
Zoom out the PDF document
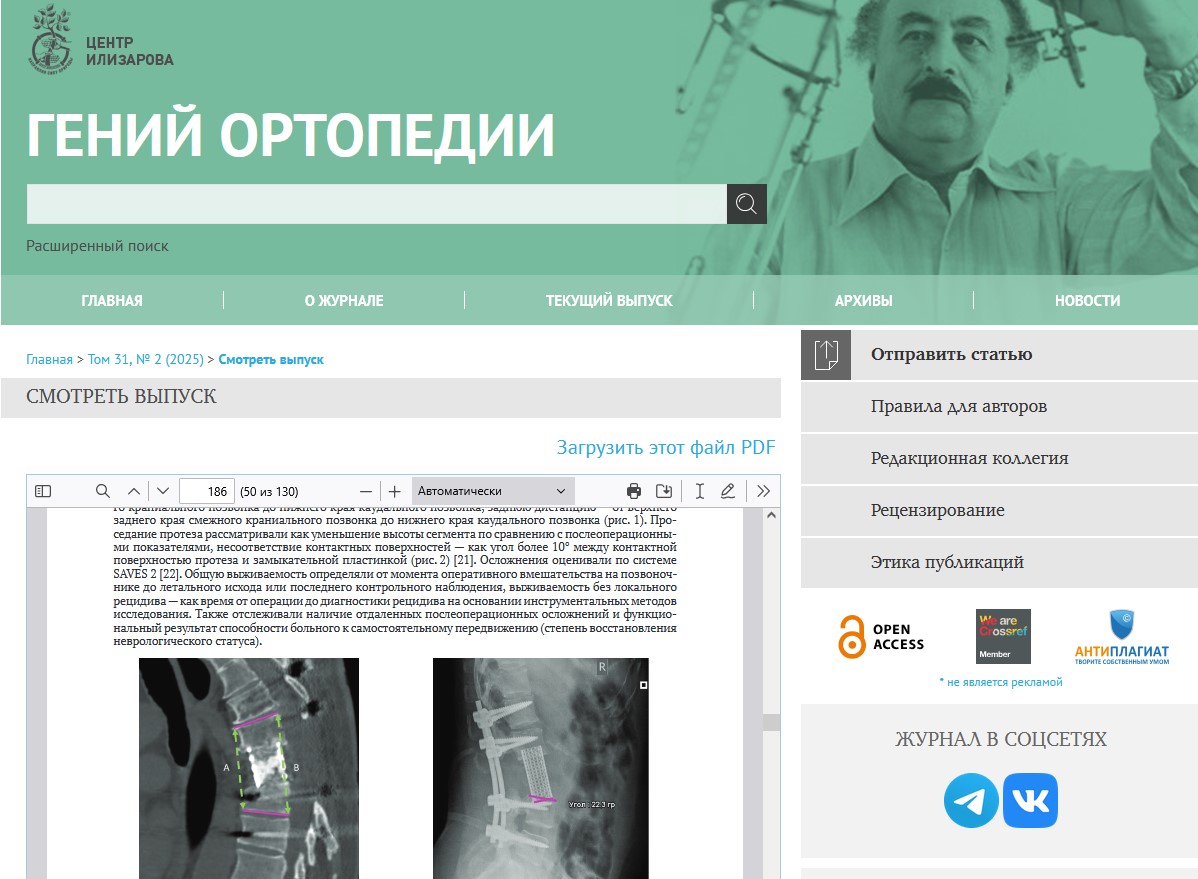tap(366, 491)
